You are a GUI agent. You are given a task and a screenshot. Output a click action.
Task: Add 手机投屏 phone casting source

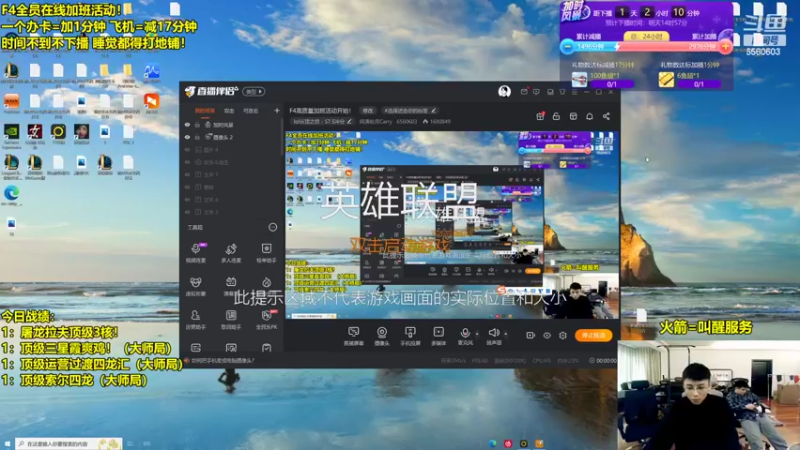point(410,336)
